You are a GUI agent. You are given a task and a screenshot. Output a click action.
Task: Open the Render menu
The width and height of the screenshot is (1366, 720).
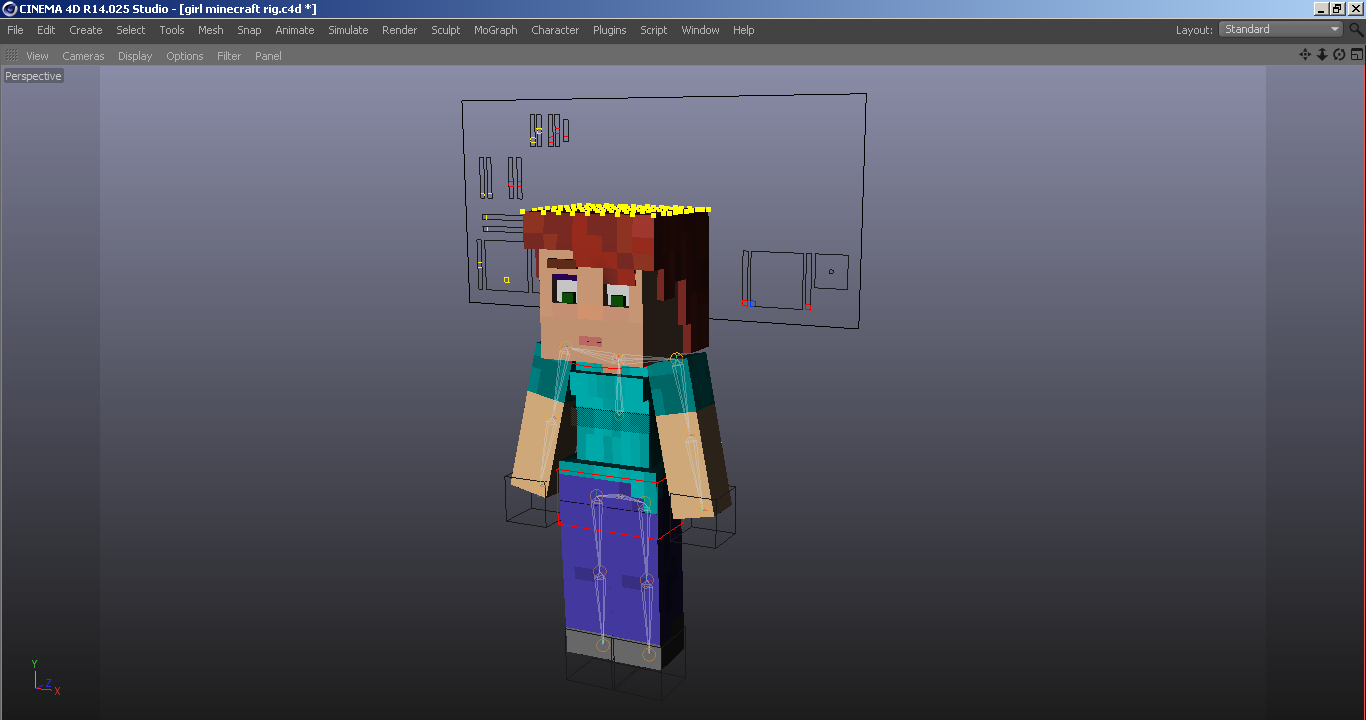[x=399, y=30]
